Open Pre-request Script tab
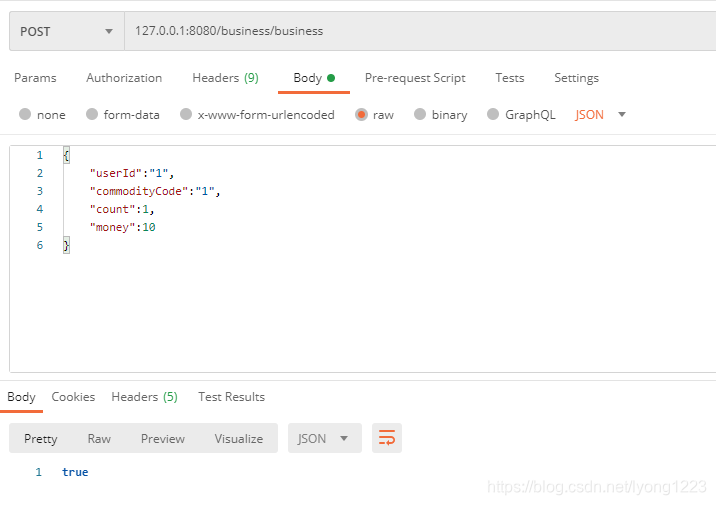716x505 pixels. point(415,78)
